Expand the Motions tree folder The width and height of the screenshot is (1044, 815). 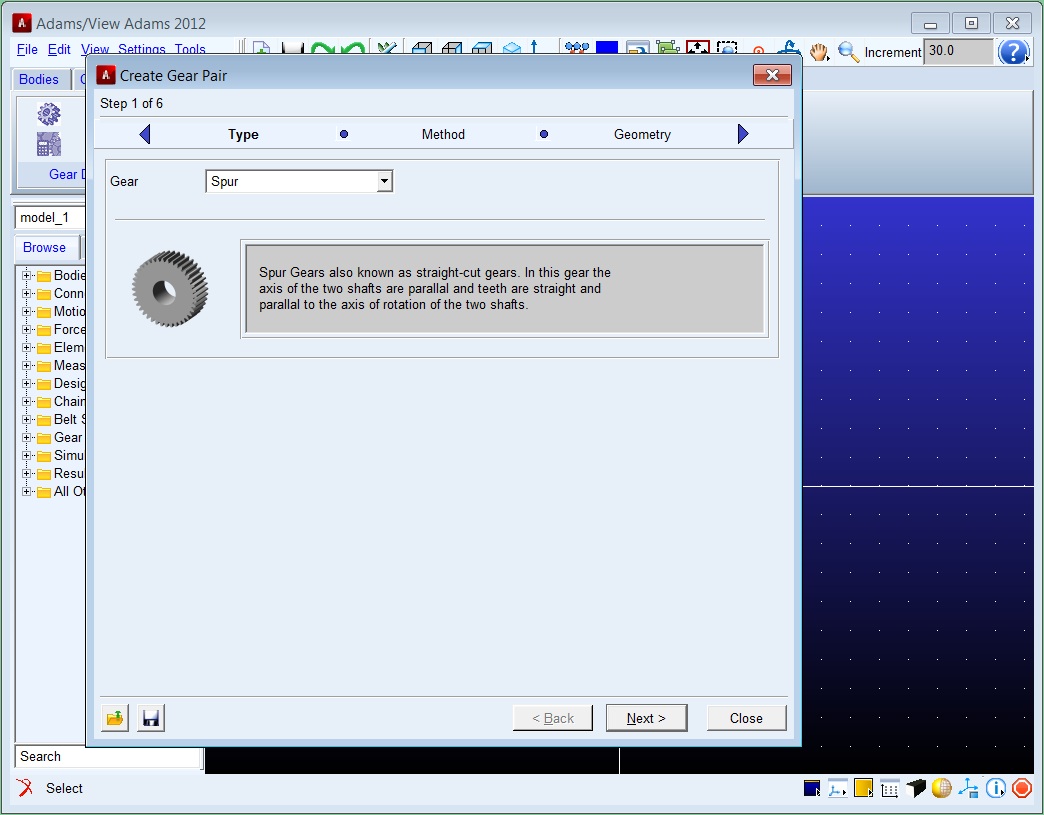pos(27,311)
